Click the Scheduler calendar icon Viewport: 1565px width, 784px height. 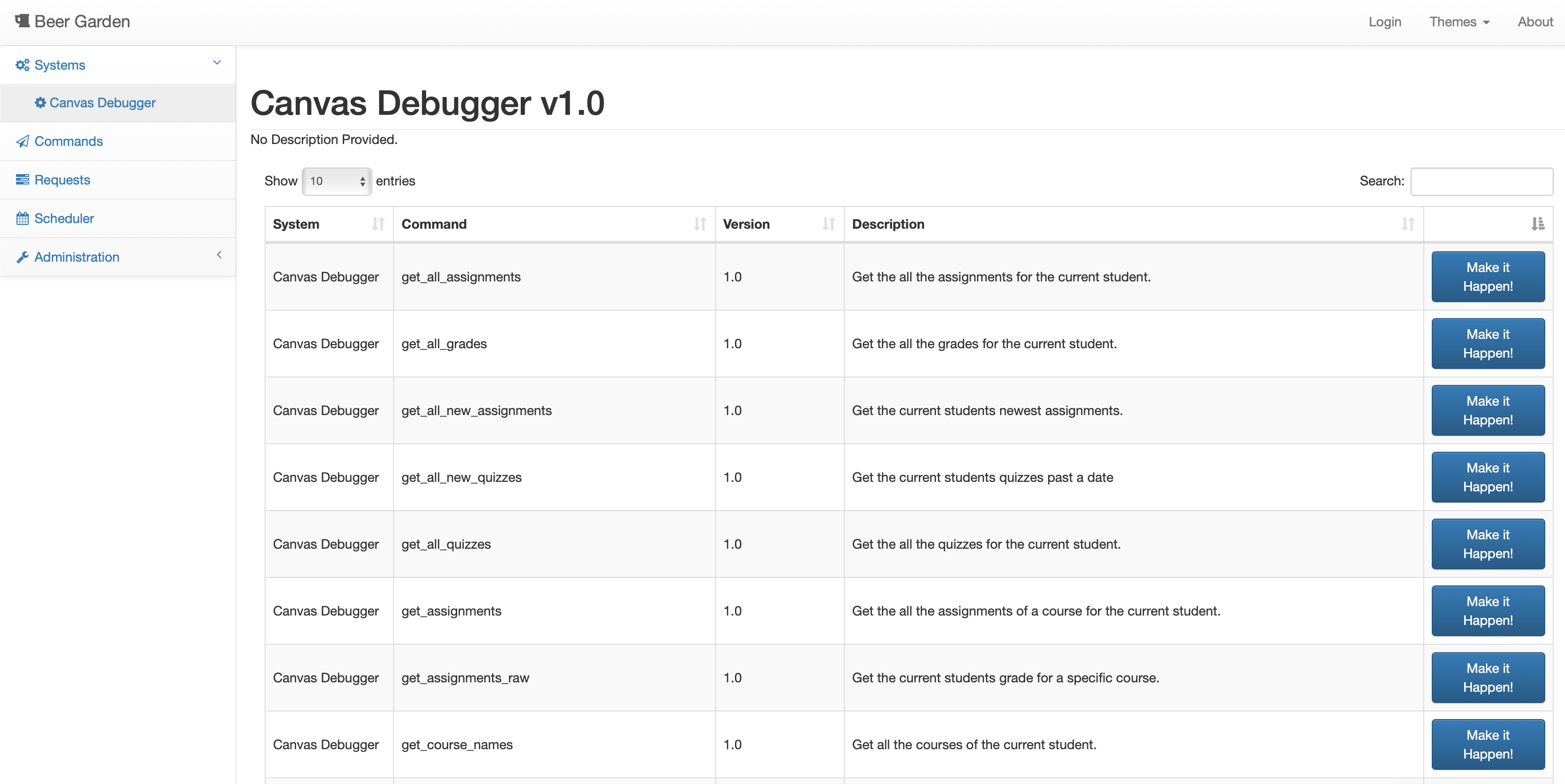coord(23,219)
